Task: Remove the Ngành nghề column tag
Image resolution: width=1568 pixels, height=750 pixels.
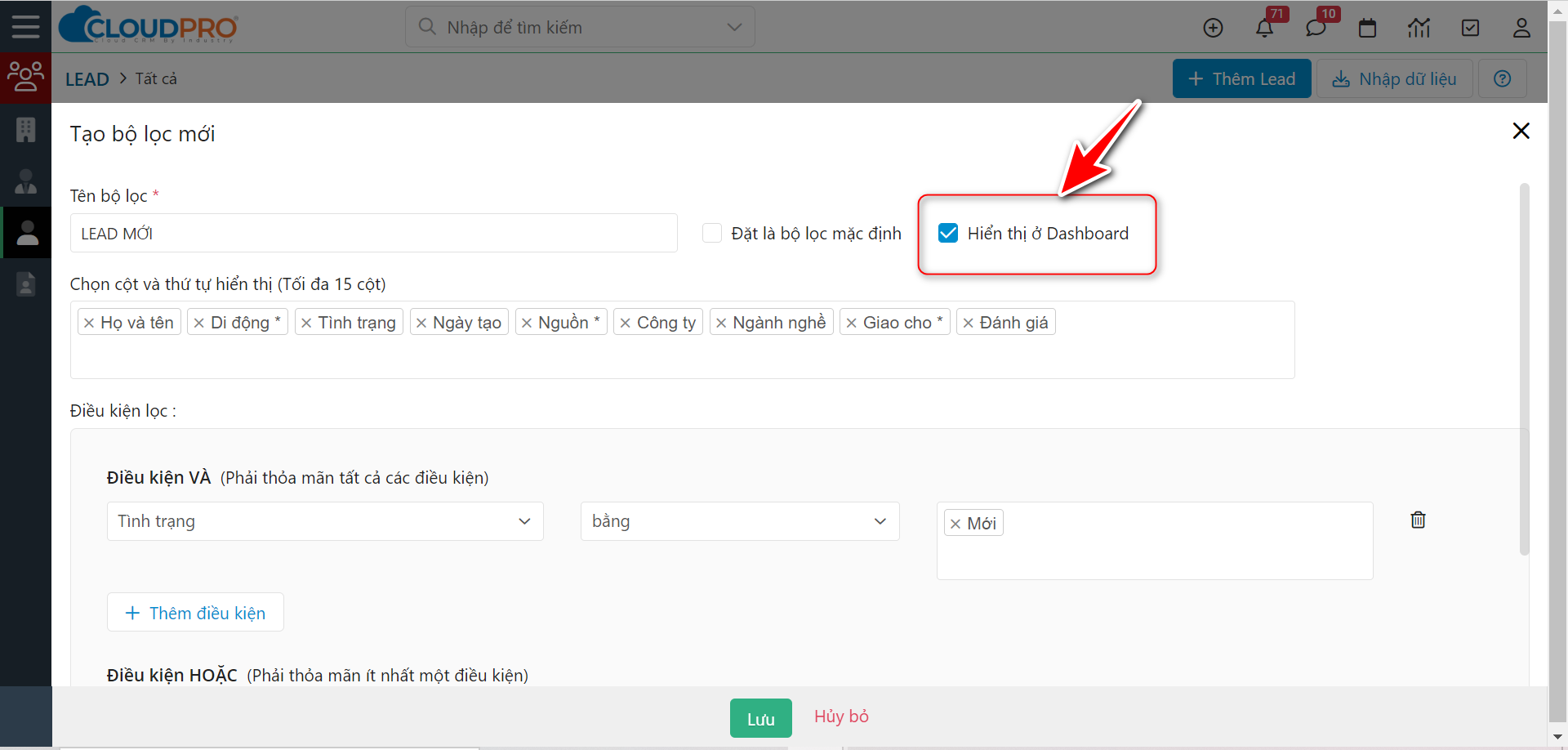Action: coord(721,323)
